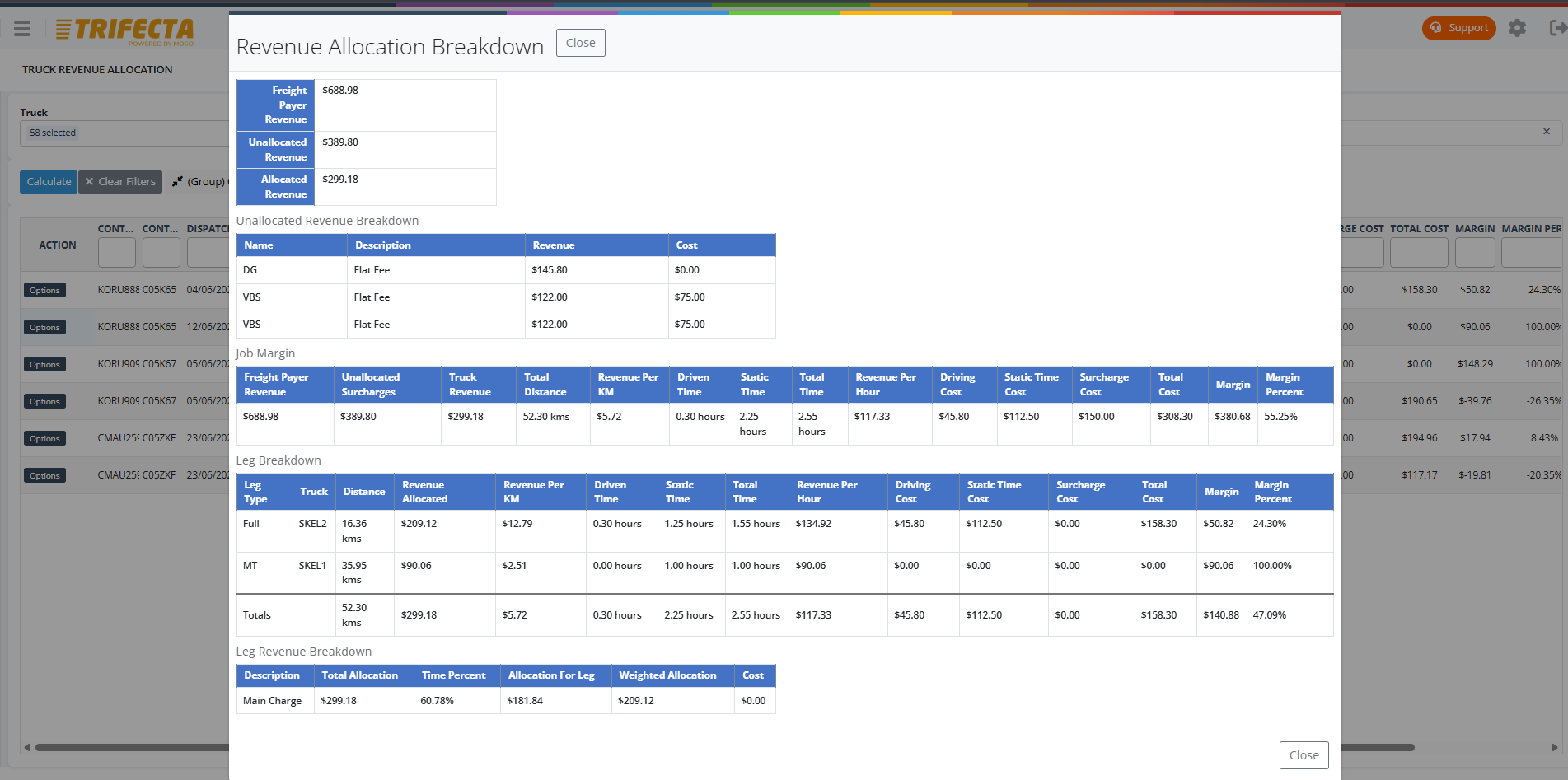Image resolution: width=1568 pixels, height=780 pixels.
Task: Click Allocated Revenue value $299.18 at top
Action: tap(340, 180)
